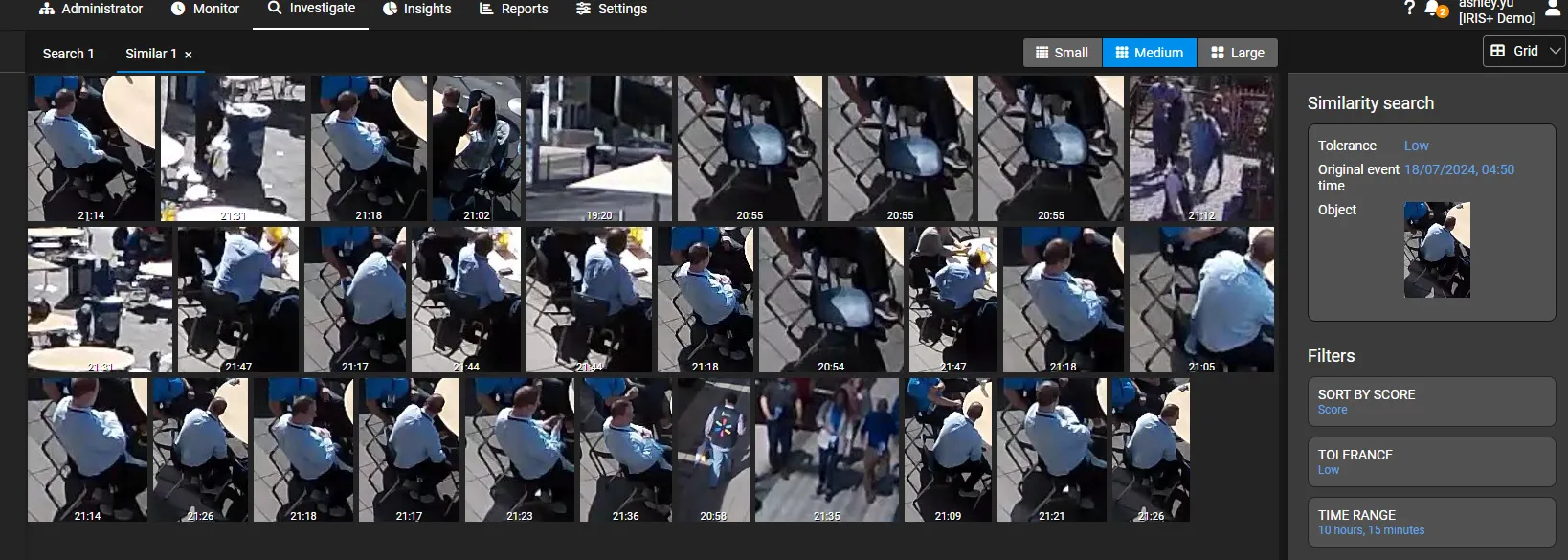Select the result thumbnail timestamped 21:35

827,450
